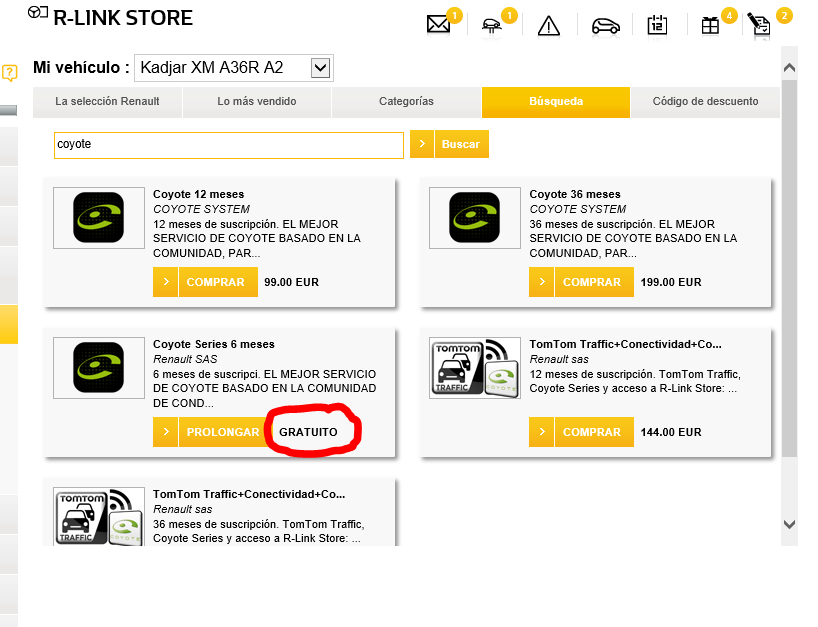Click the Buscar button
Viewport: 818px width, 627px height.
pos(461,144)
